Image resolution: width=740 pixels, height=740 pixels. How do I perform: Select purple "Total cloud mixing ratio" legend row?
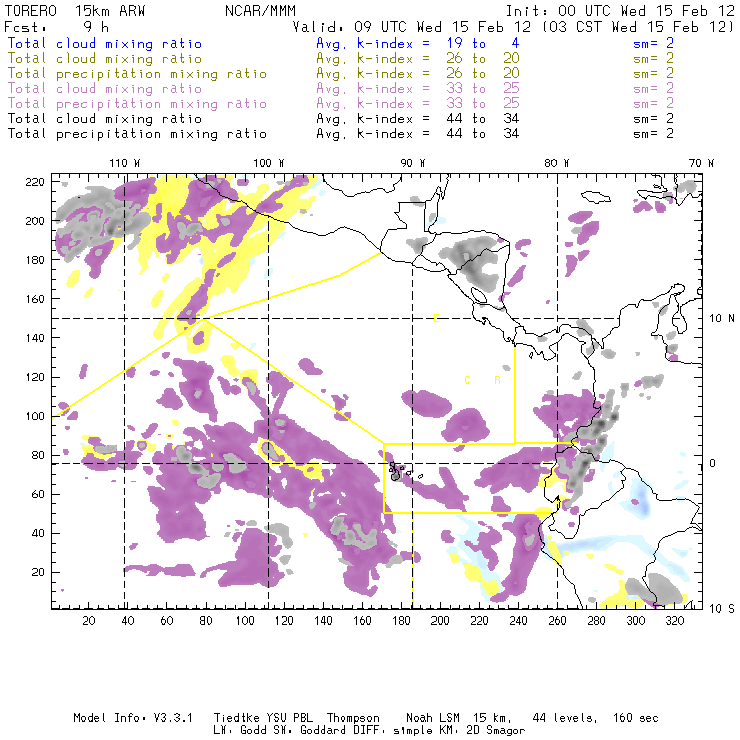click(105, 89)
